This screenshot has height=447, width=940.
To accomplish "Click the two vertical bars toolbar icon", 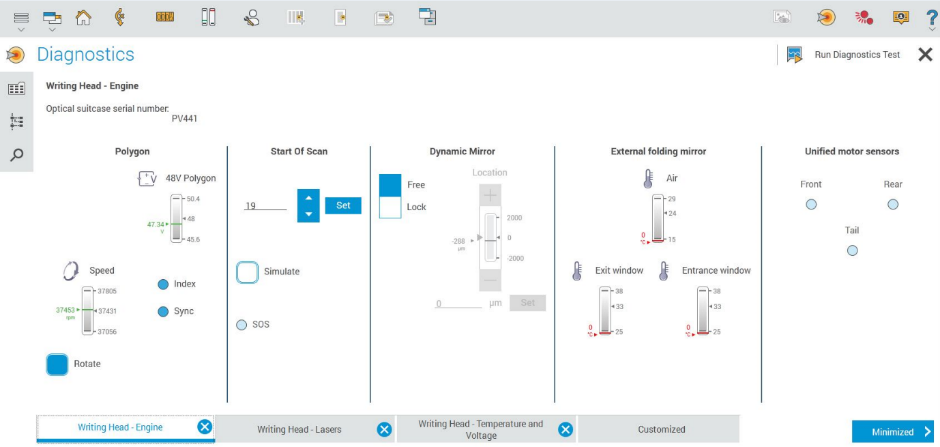I will (x=207, y=17).
